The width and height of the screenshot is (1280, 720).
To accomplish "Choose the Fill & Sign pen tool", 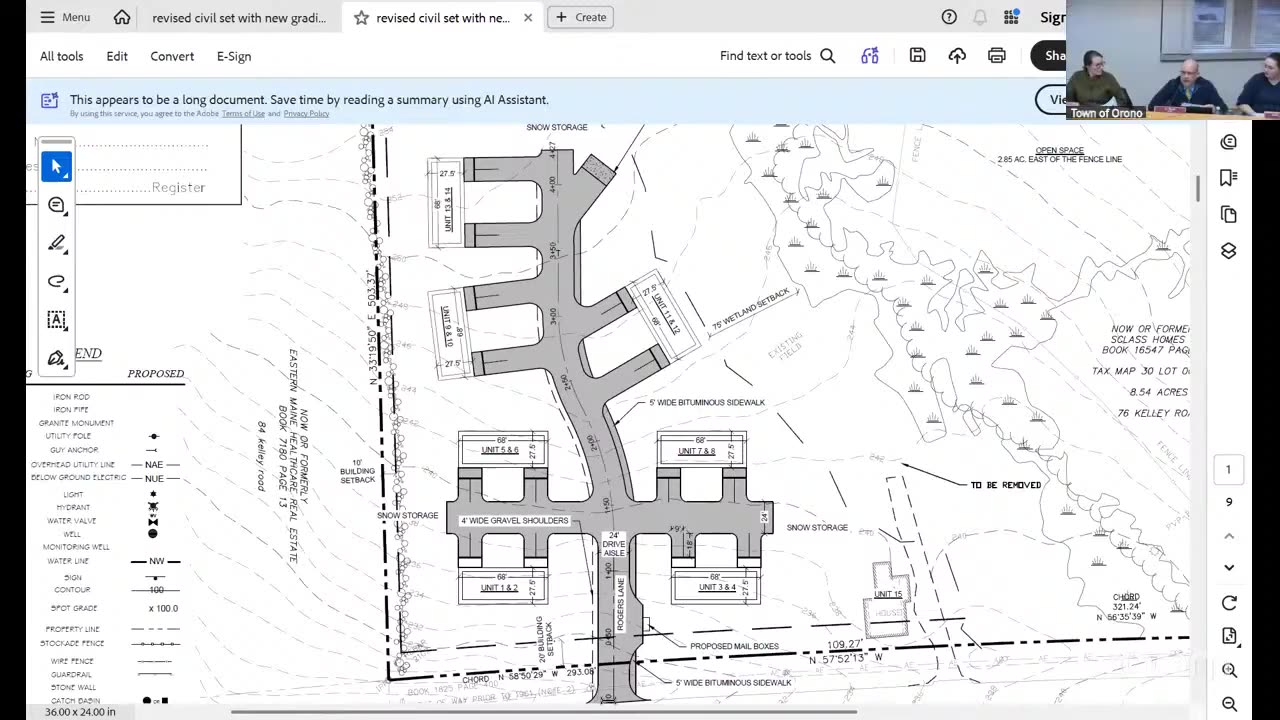I will (x=56, y=358).
